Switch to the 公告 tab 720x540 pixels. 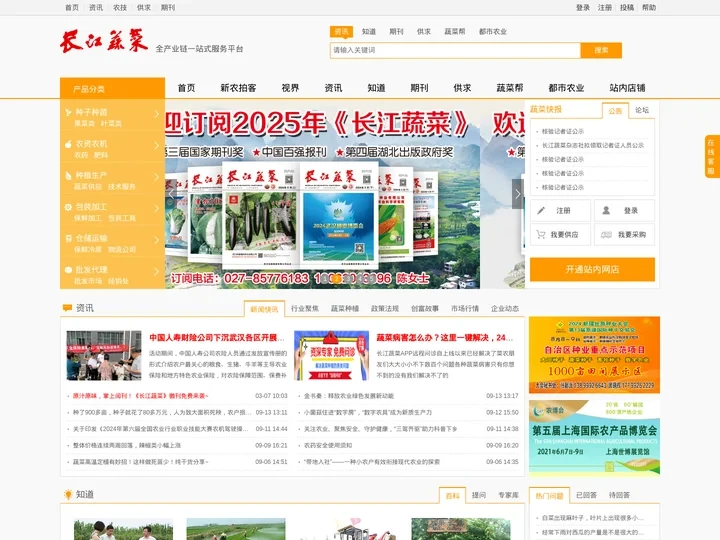[x=615, y=111]
